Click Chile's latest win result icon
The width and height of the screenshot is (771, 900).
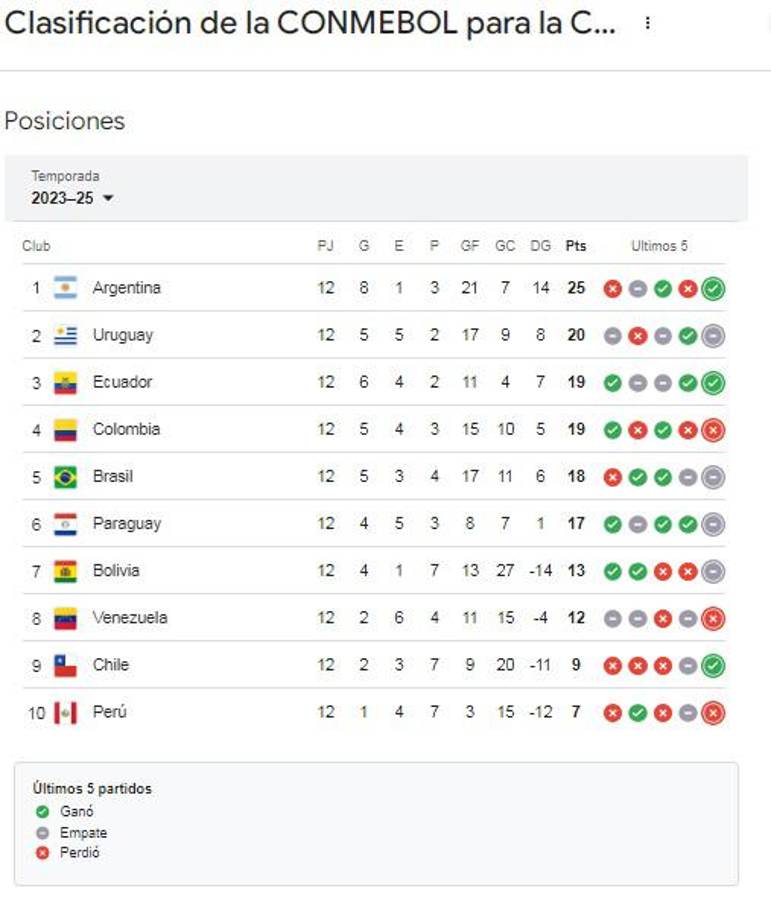click(713, 666)
